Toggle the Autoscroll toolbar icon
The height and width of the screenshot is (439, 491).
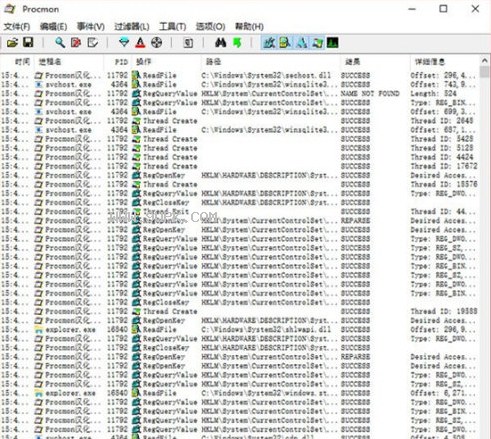click(76, 43)
